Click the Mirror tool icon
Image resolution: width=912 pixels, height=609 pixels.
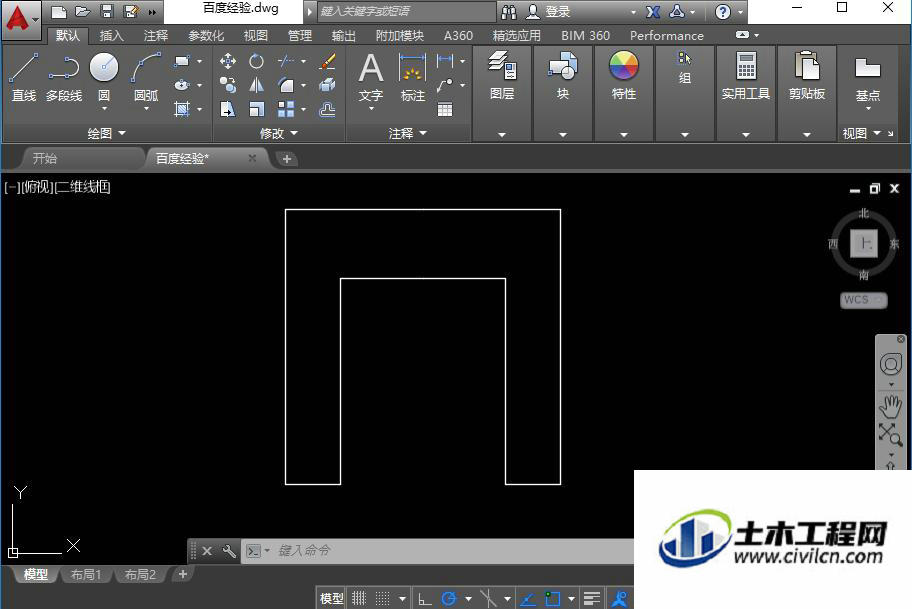point(256,85)
